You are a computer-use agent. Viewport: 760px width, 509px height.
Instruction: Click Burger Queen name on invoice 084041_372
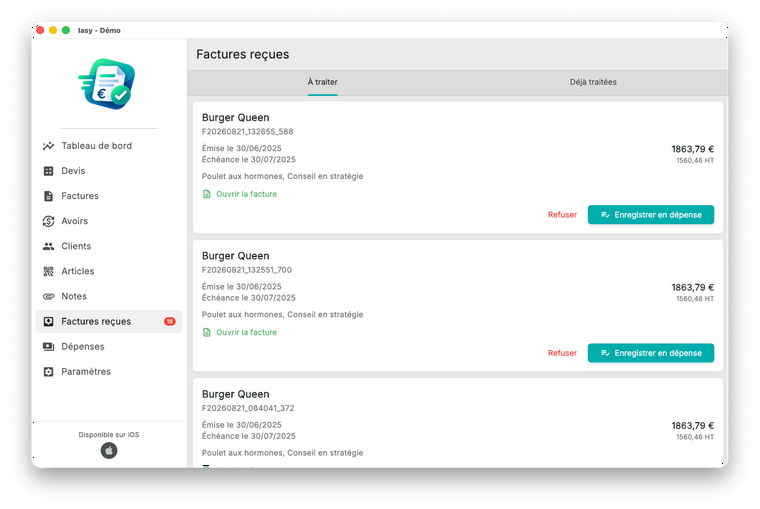(x=236, y=394)
